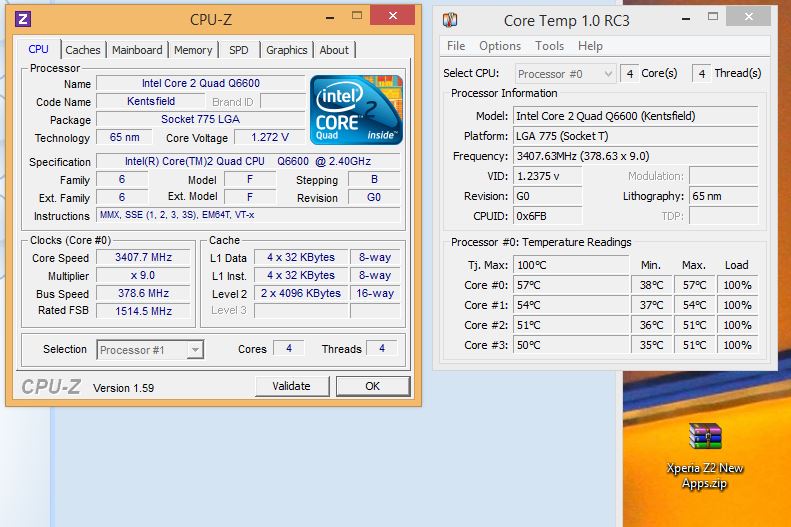This screenshot has width=791, height=527.
Task: Click the Core #3 load 100%
Action: coord(738,345)
